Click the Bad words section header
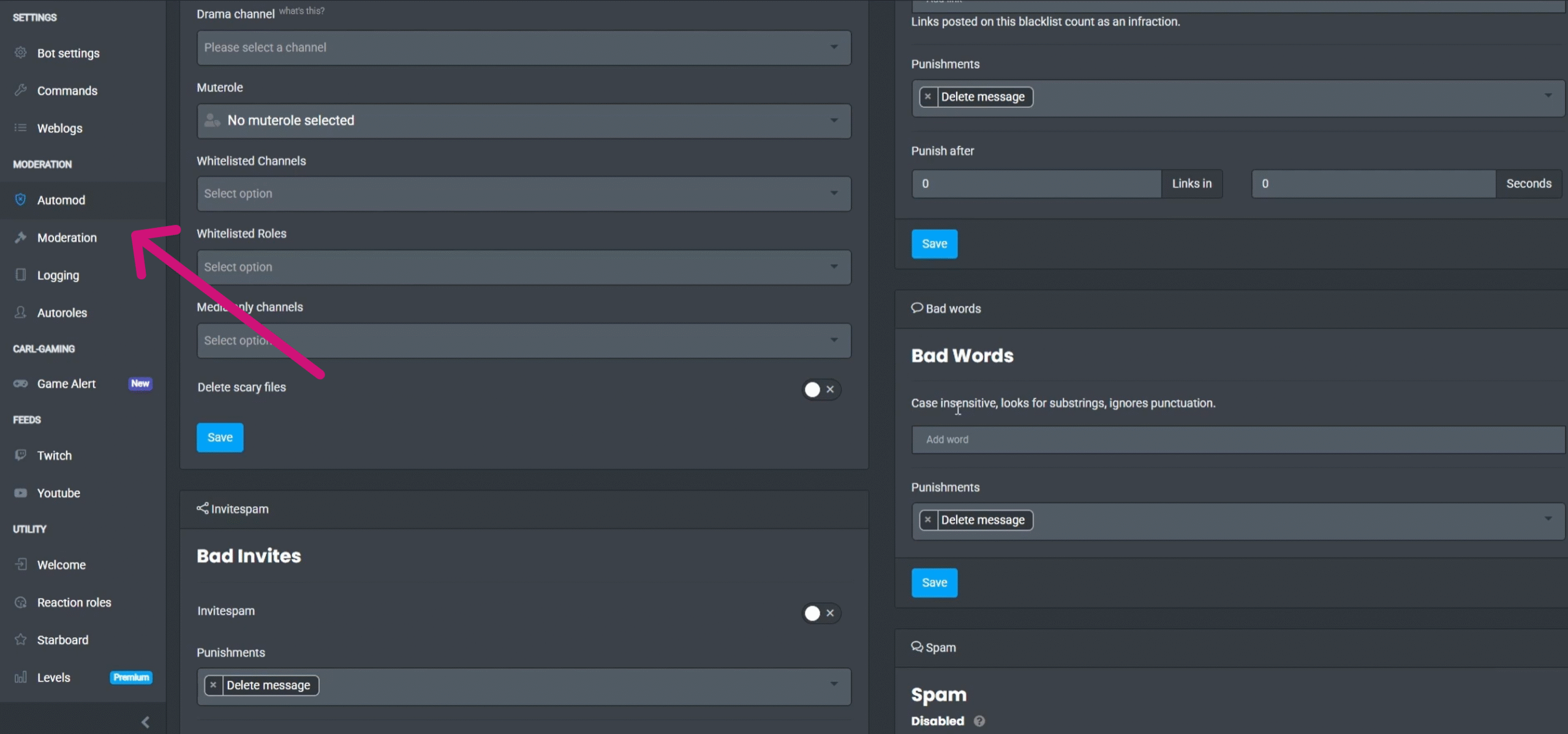 [946, 308]
